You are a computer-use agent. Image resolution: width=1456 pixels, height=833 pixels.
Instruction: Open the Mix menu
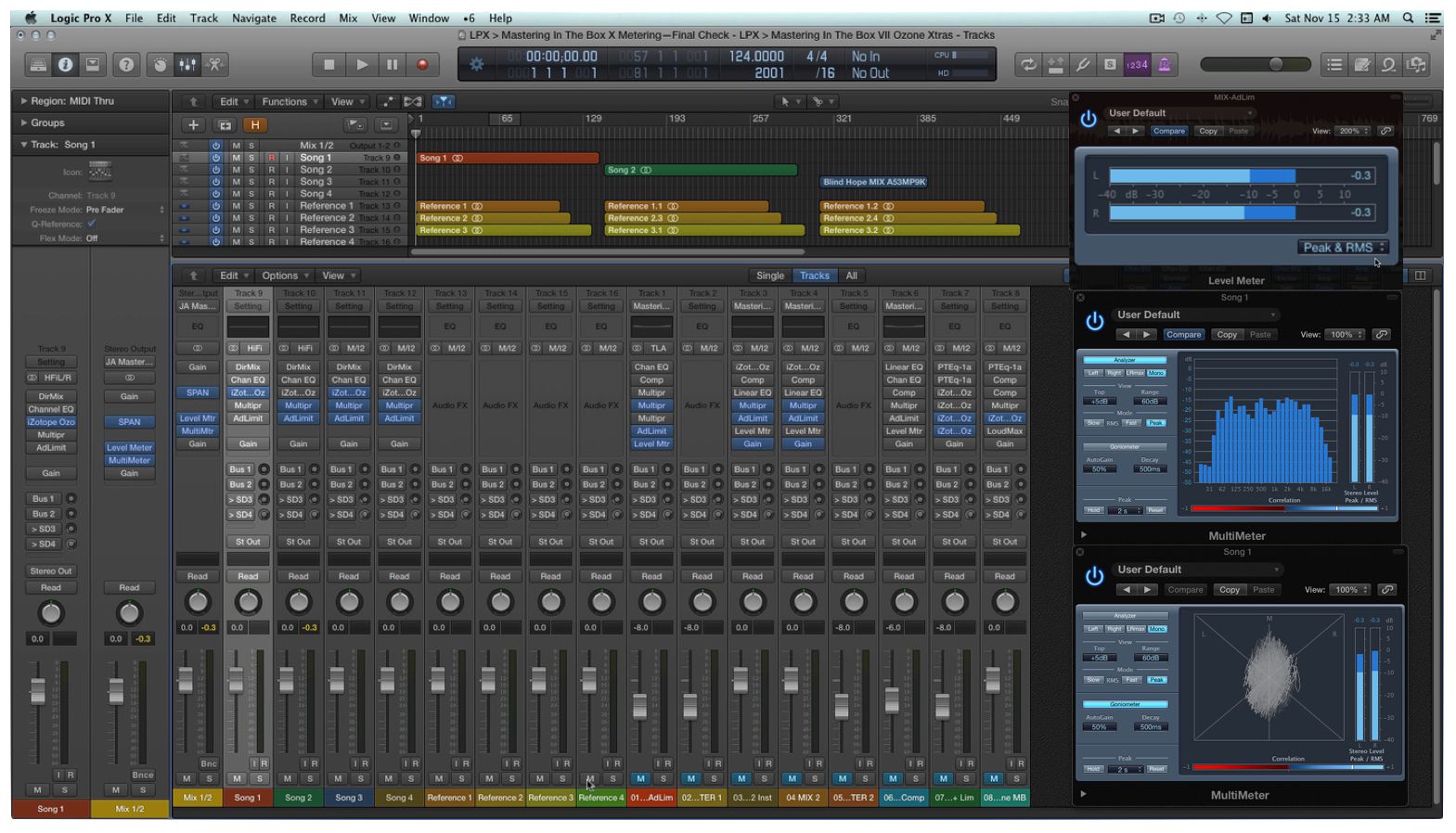coord(348,18)
